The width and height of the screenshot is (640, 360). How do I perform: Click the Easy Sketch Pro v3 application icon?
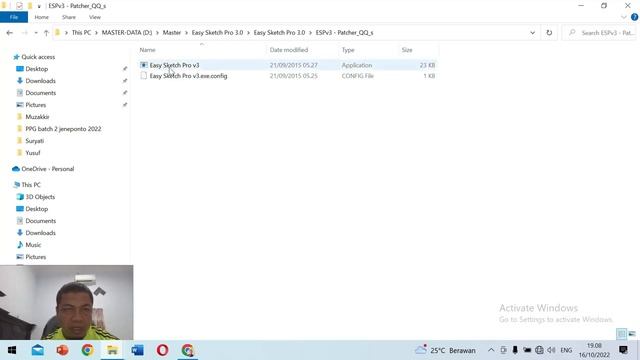143,65
